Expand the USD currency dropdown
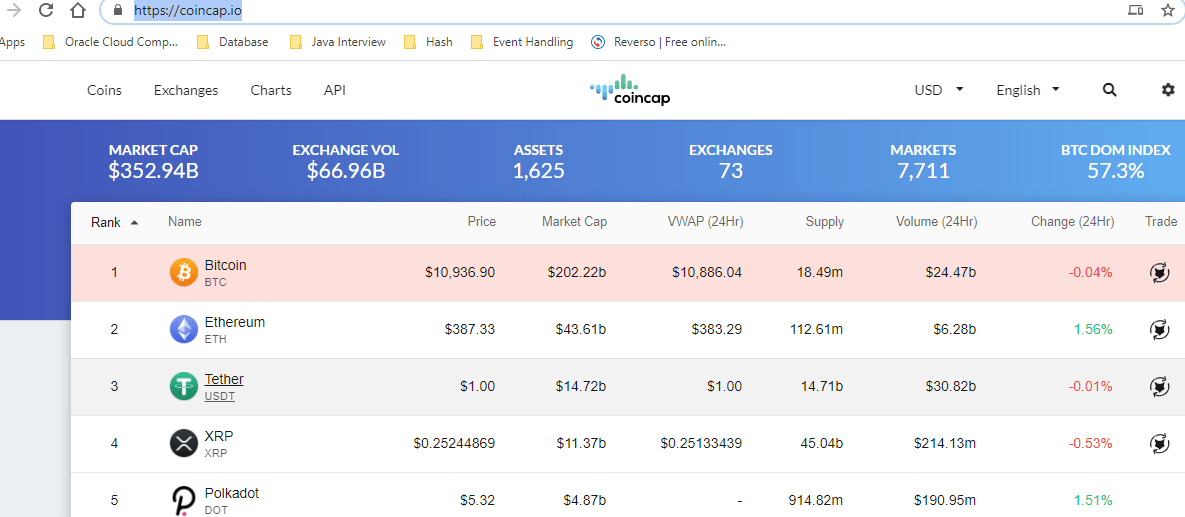The width and height of the screenshot is (1185, 517). point(939,90)
